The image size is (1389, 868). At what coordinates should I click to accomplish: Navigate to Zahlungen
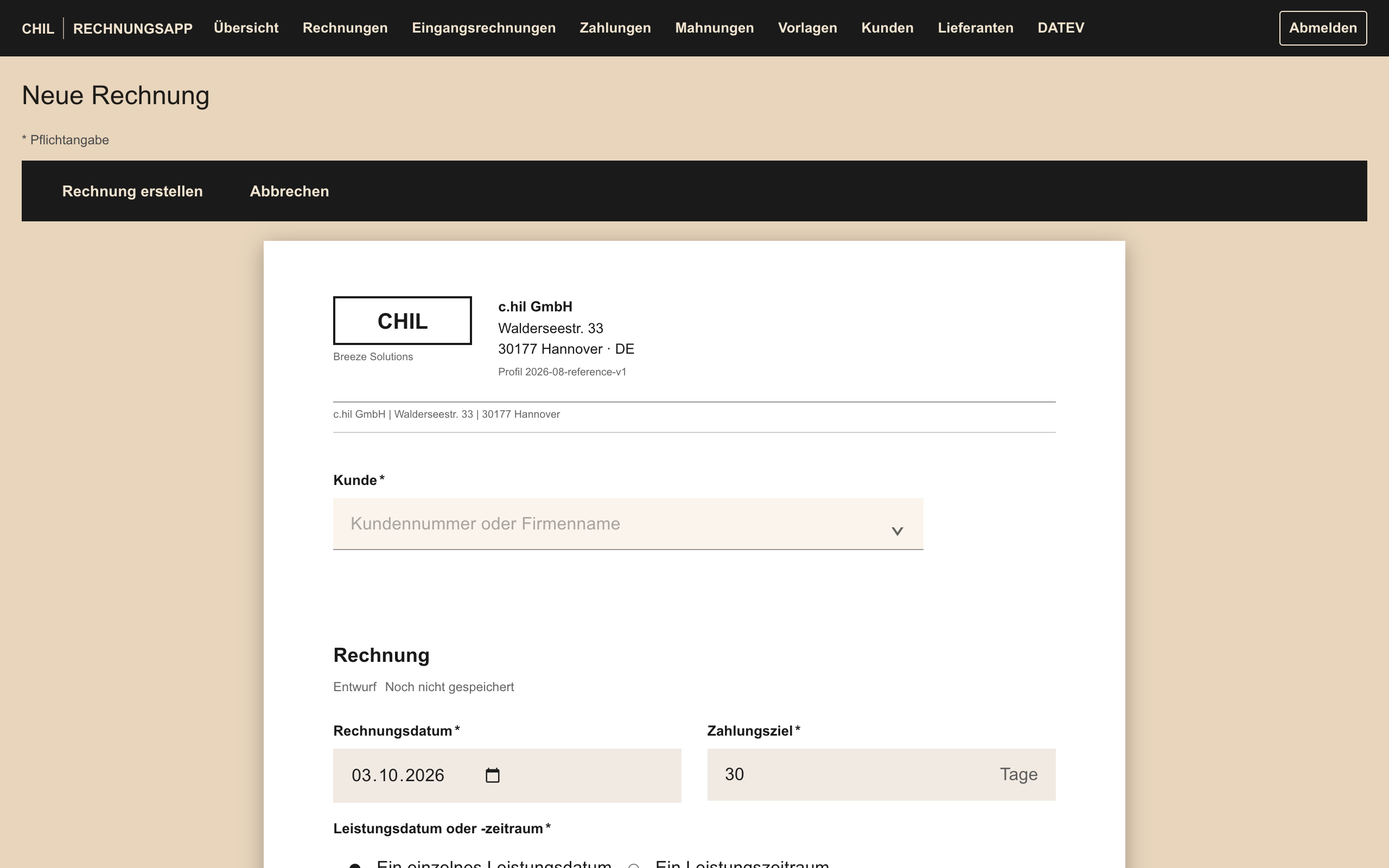point(615,28)
